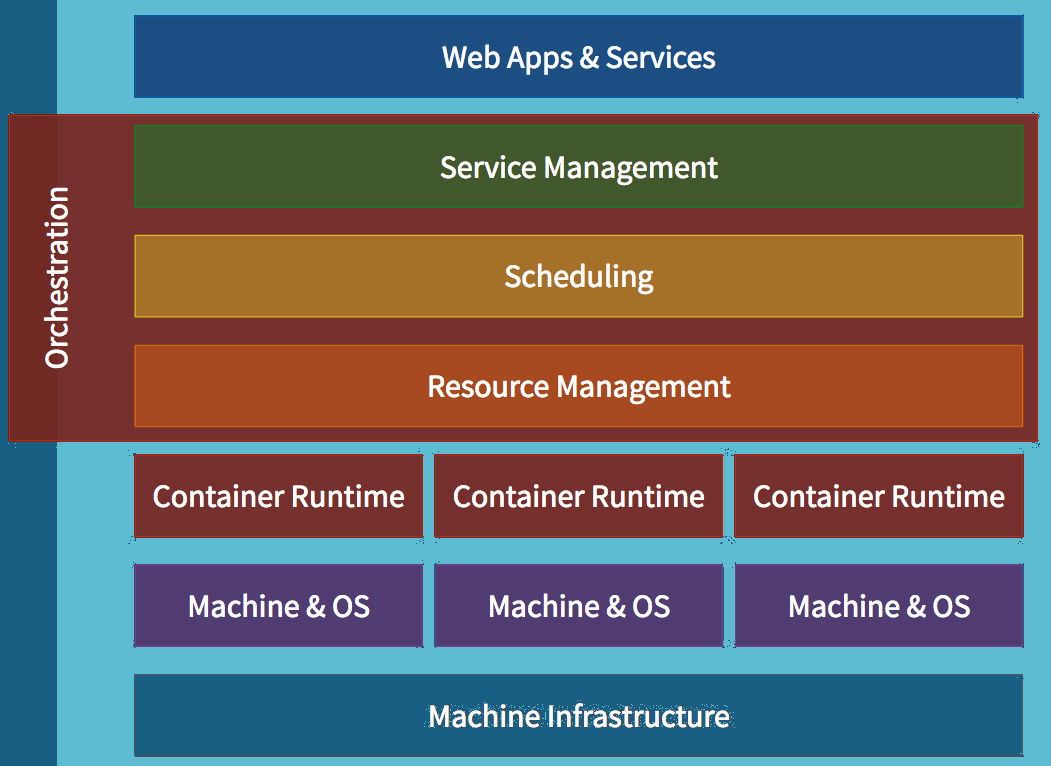Select the middle Machine & OS block
1051x766 pixels.
[x=578, y=605]
